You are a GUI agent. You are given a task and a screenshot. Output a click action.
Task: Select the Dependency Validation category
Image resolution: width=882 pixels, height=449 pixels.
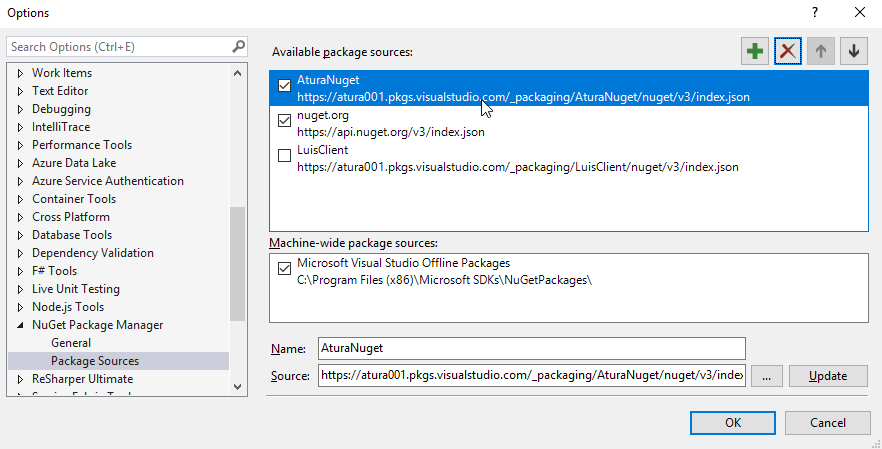pyautogui.click(x=93, y=253)
